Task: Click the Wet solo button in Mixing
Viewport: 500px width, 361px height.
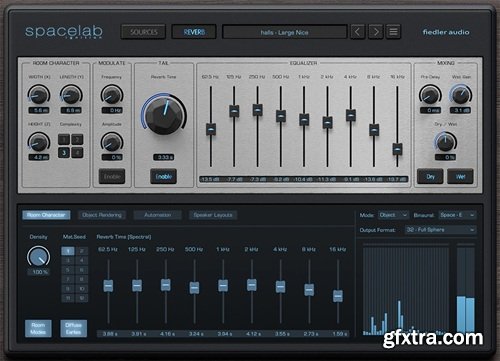Action: click(x=460, y=176)
